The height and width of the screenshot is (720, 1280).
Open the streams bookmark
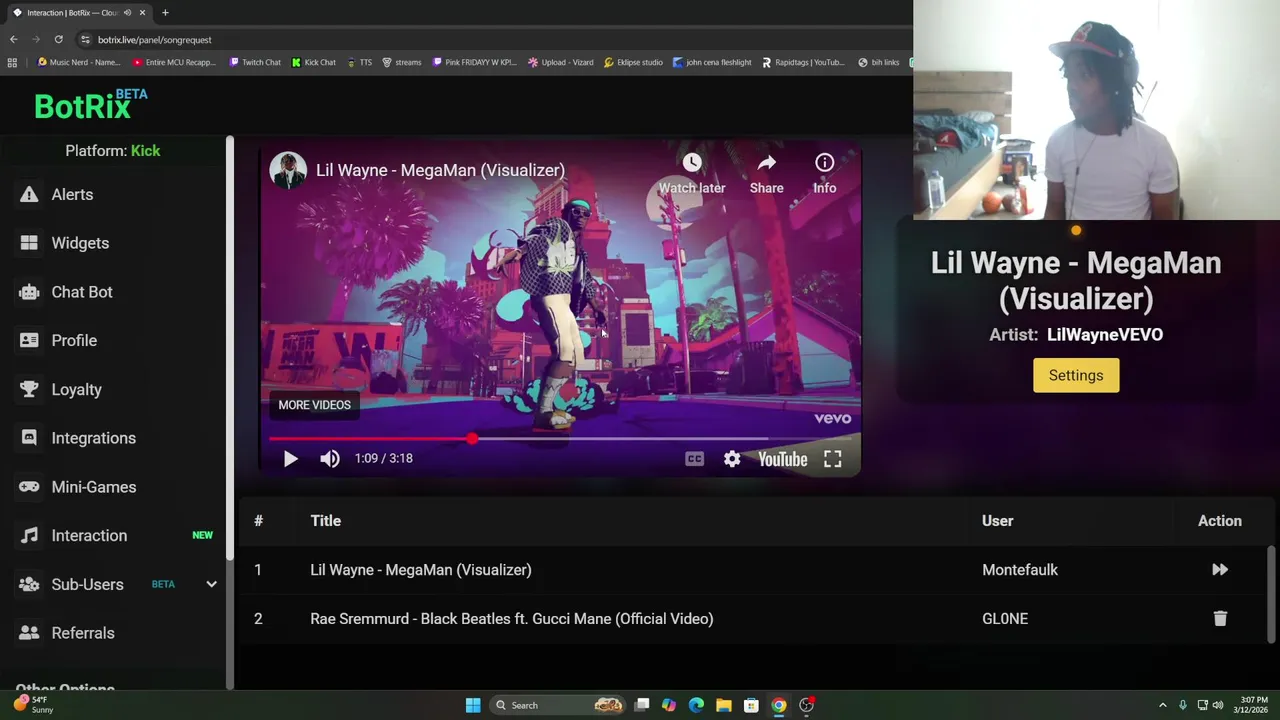(401, 62)
